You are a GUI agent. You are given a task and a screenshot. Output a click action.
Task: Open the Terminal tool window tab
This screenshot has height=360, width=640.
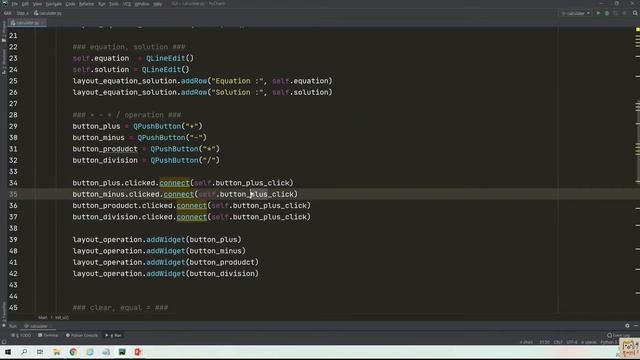48,335
